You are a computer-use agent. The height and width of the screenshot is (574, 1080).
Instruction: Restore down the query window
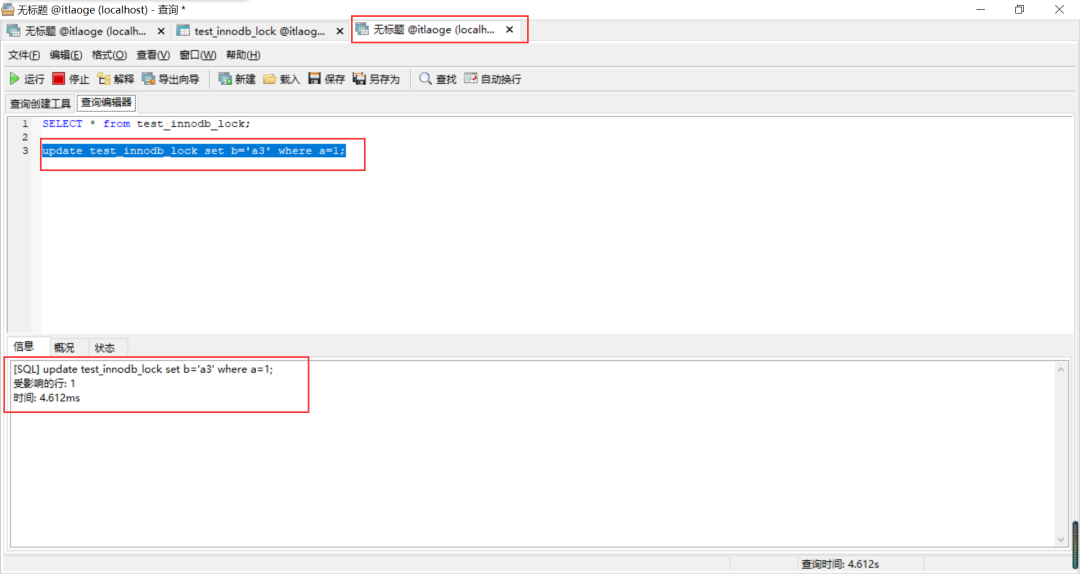1019,10
